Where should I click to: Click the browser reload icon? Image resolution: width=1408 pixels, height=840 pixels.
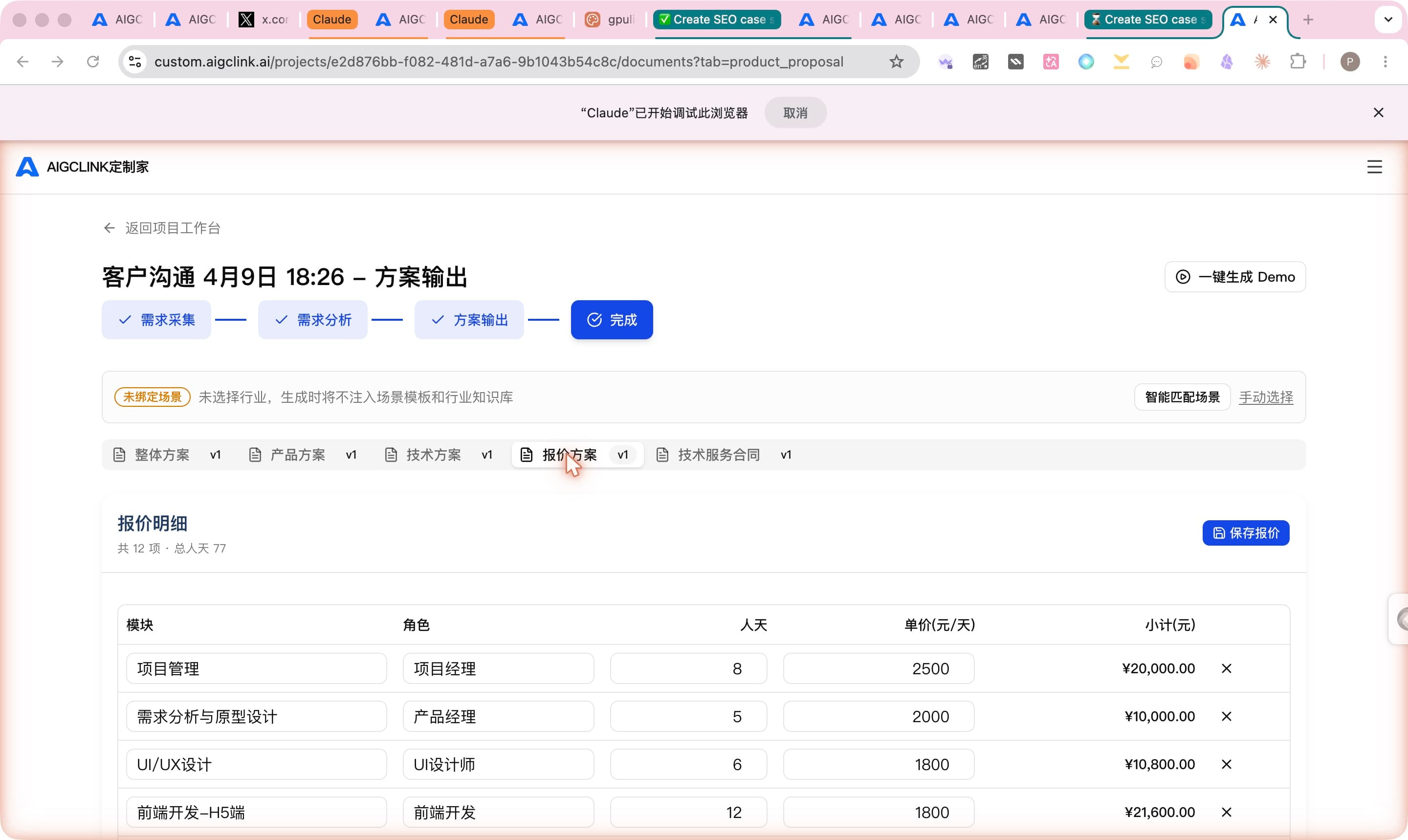(93, 61)
